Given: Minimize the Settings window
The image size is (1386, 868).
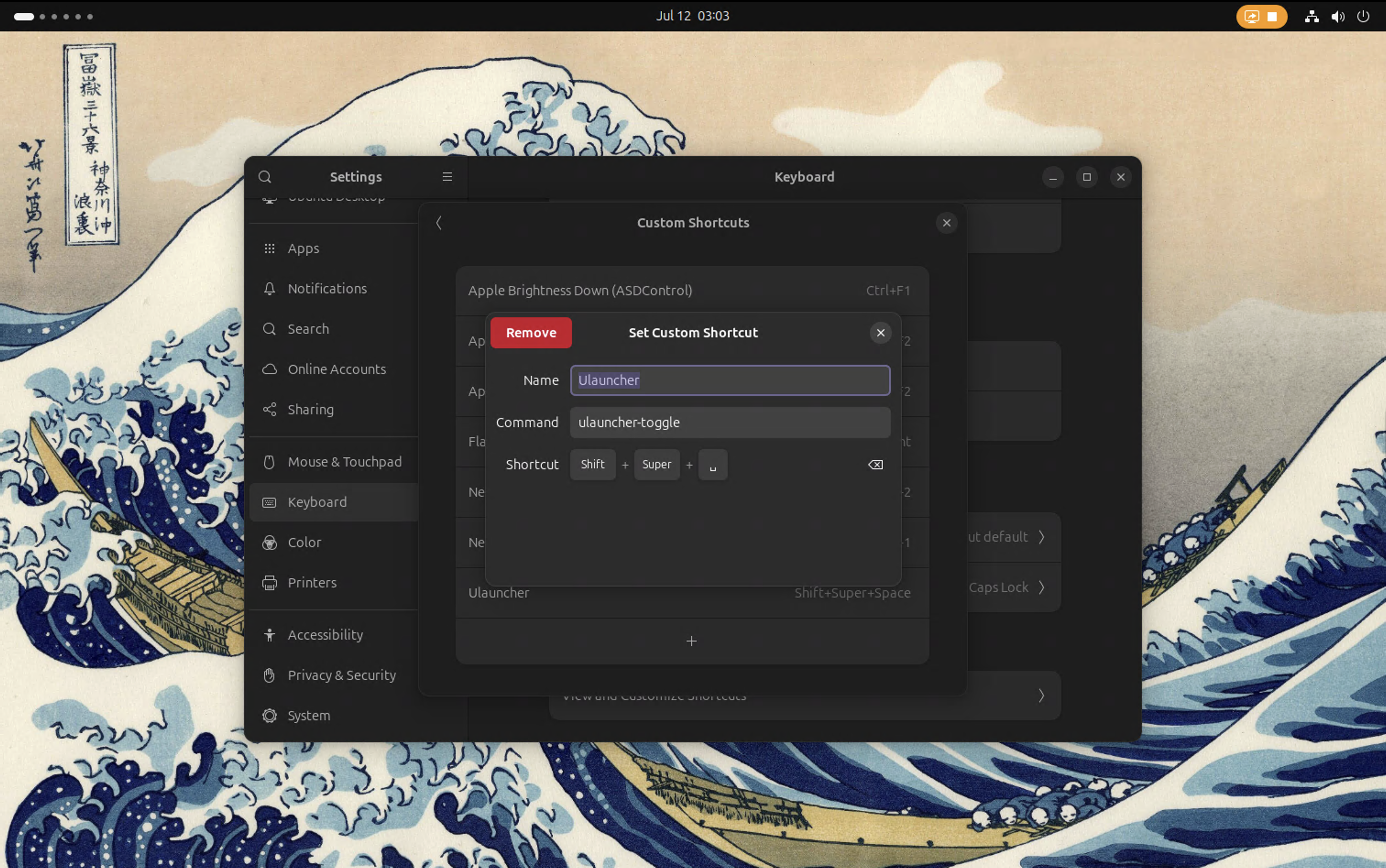Looking at the screenshot, I should click(x=1052, y=177).
